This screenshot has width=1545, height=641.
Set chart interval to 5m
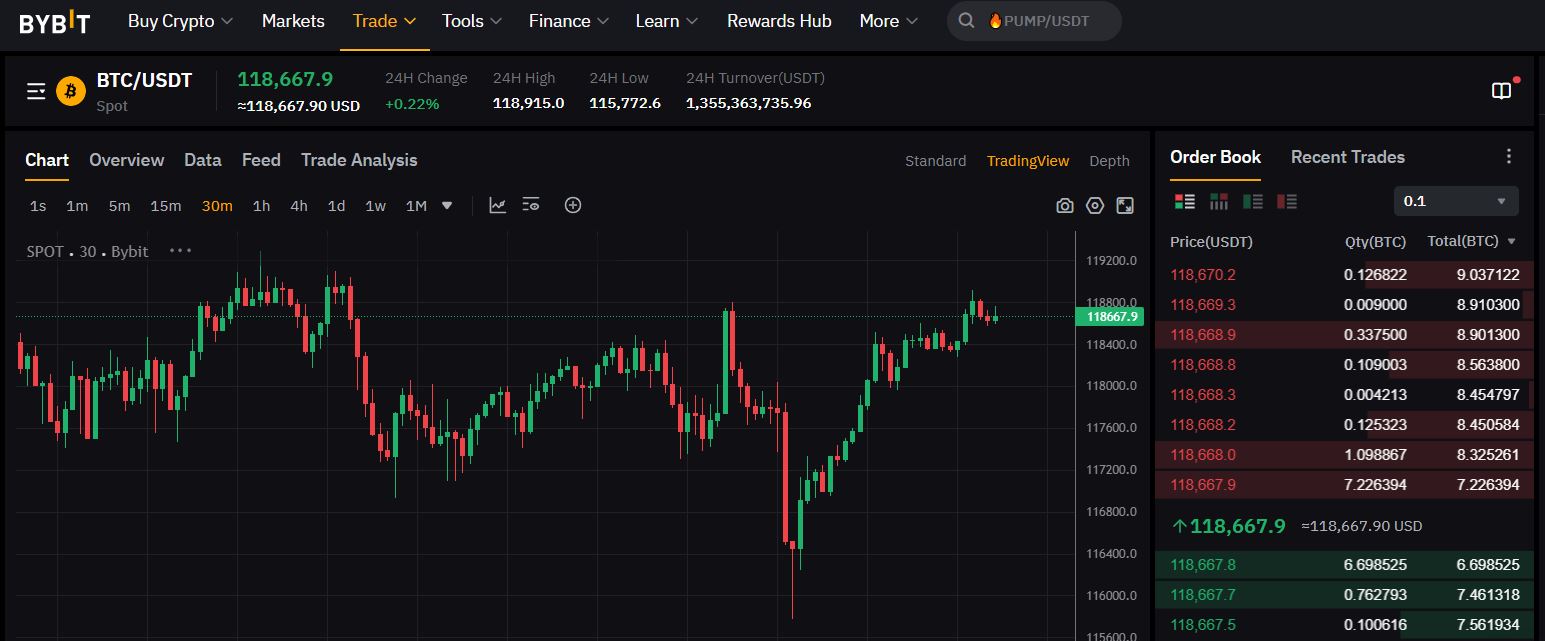click(119, 206)
